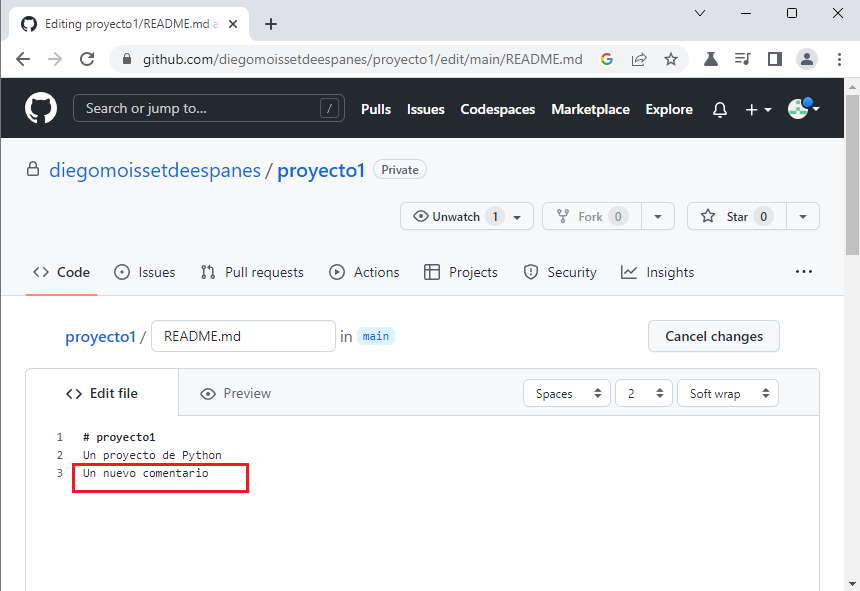Open the Soft wrap dropdown

pos(728,394)
